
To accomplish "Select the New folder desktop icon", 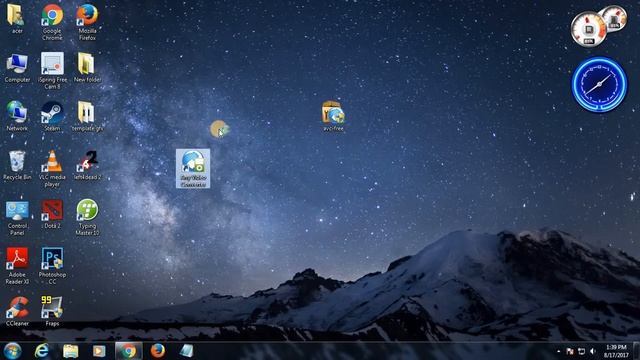I will [87, 68].
